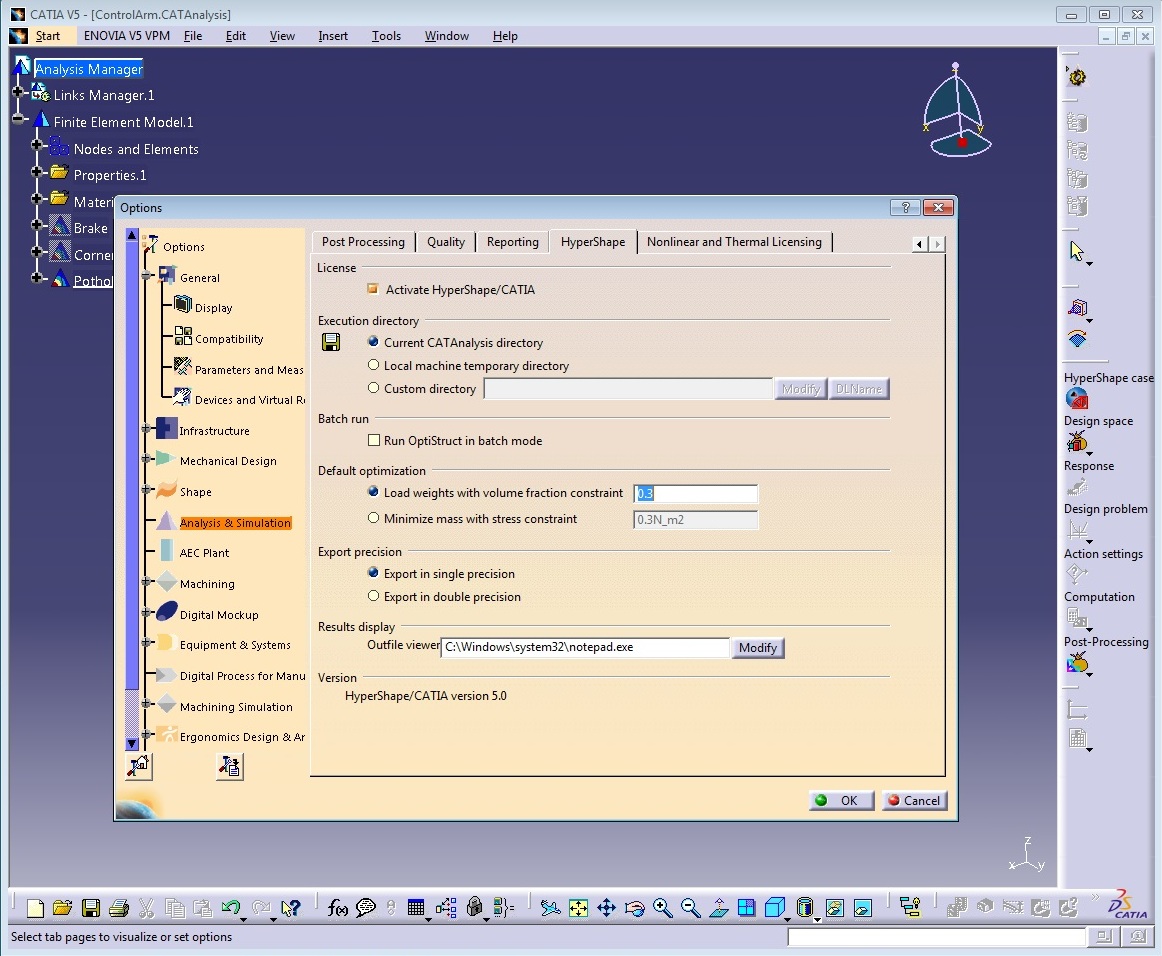Select Current CATAnalysis directory option

tap(374, 342)
